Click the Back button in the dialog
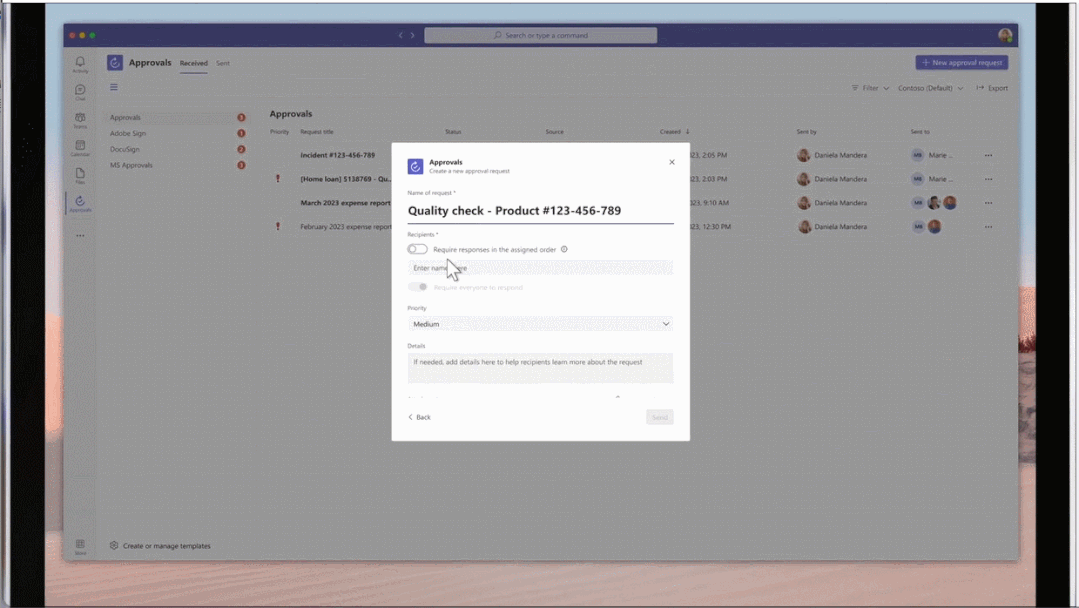The width and height of the screenshot is (1079, 608). click(x=419, y=417)
